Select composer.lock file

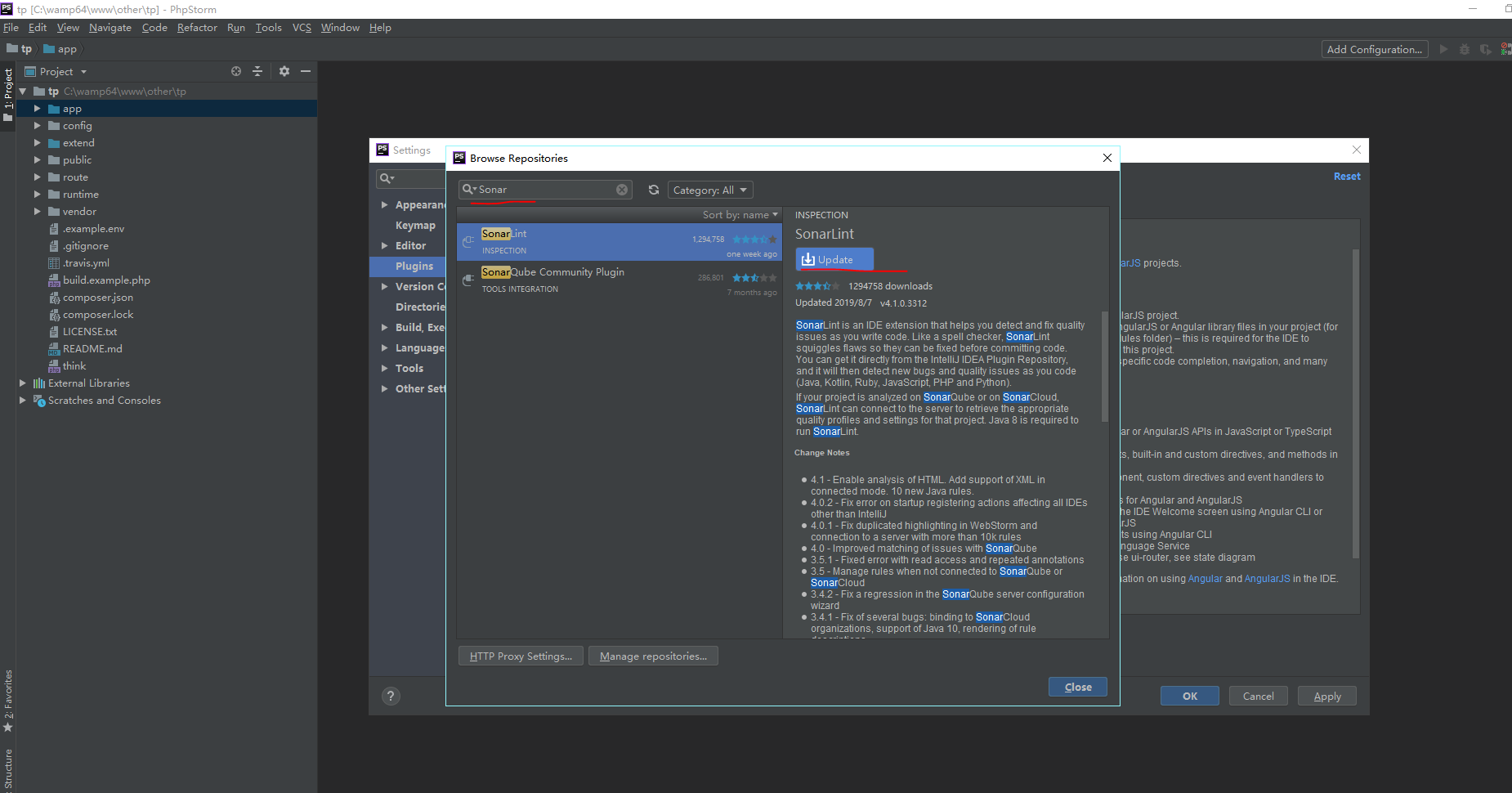click(x=98, y=315)
